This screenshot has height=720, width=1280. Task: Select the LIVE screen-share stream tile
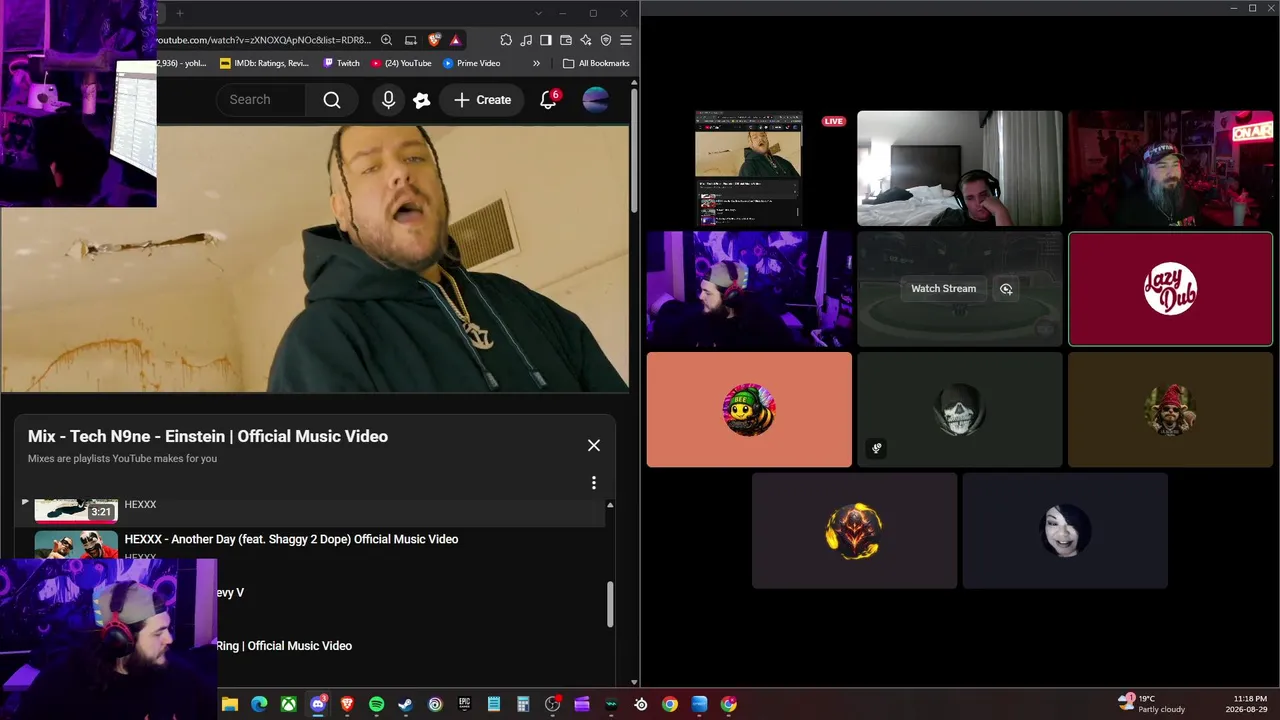(749, 168)
